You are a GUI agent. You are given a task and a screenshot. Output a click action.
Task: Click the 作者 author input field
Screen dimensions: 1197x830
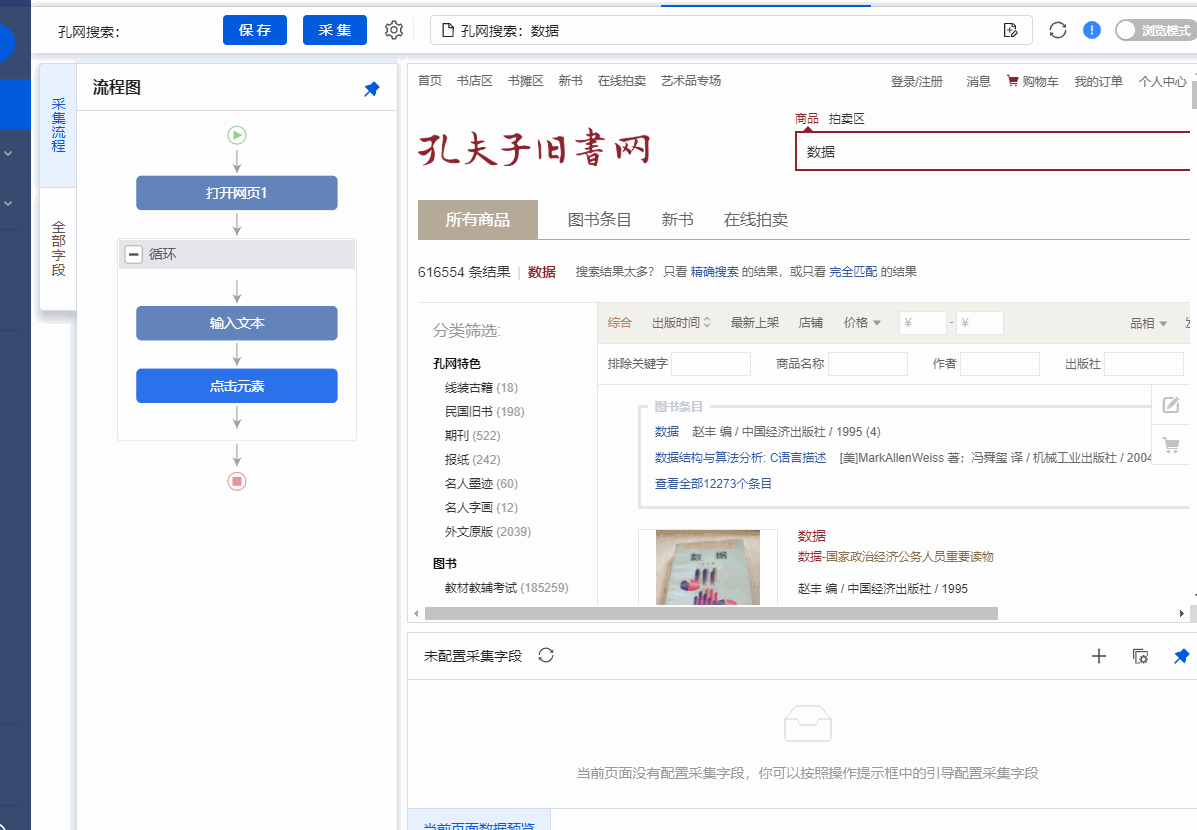(999, 363)
